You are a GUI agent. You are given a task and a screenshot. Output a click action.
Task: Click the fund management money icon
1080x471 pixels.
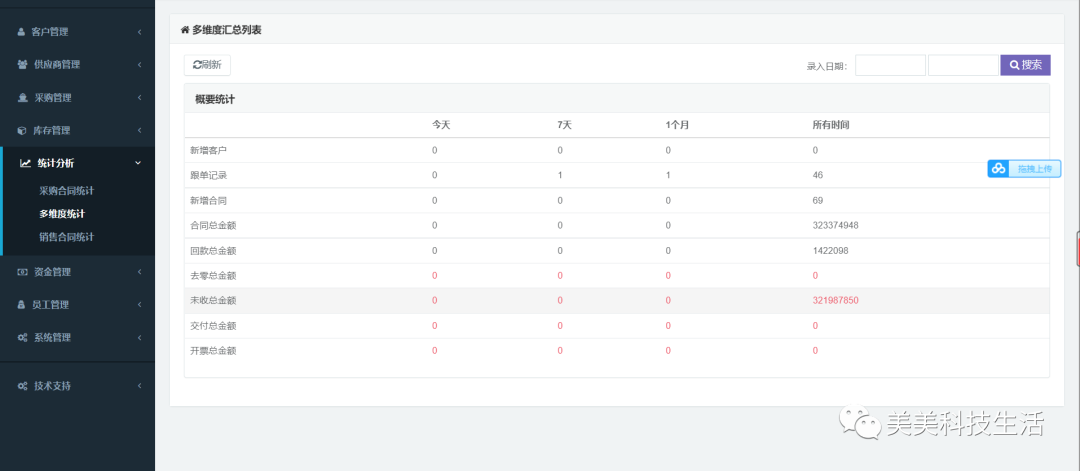22,272
